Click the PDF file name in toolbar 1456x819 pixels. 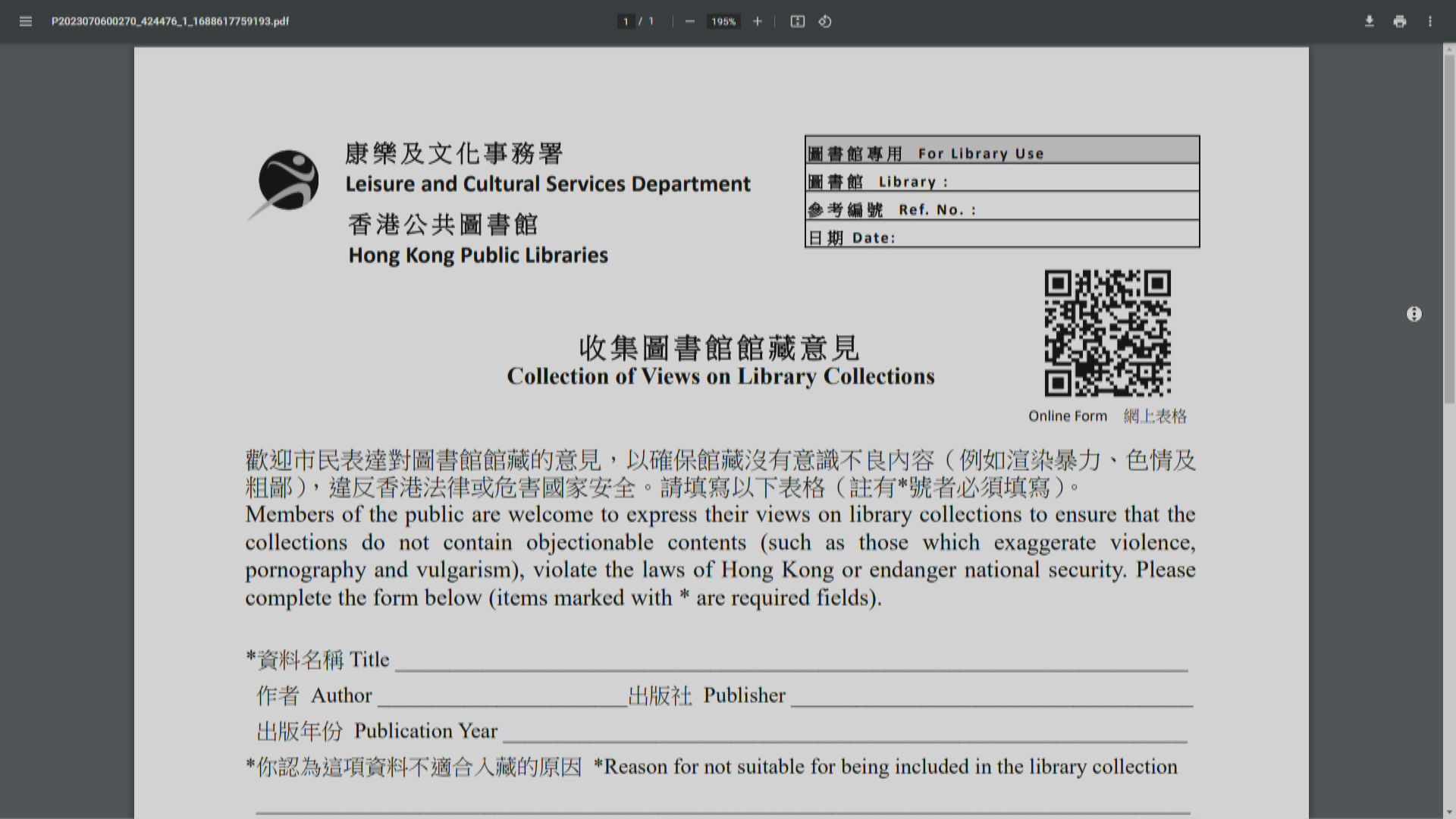point(170,21)
